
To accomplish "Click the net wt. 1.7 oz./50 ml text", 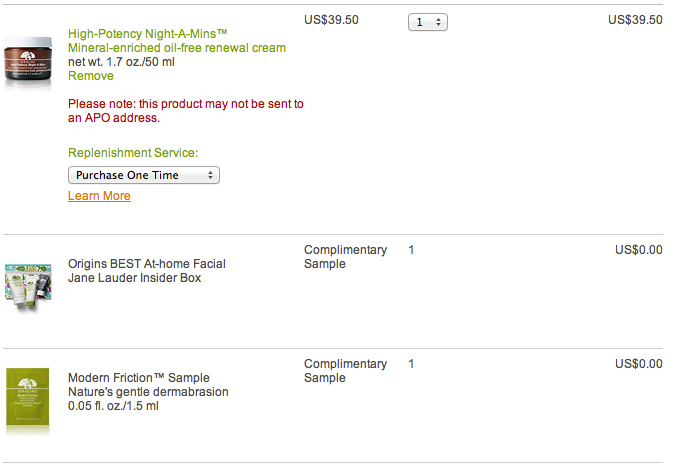I will 121,62.
